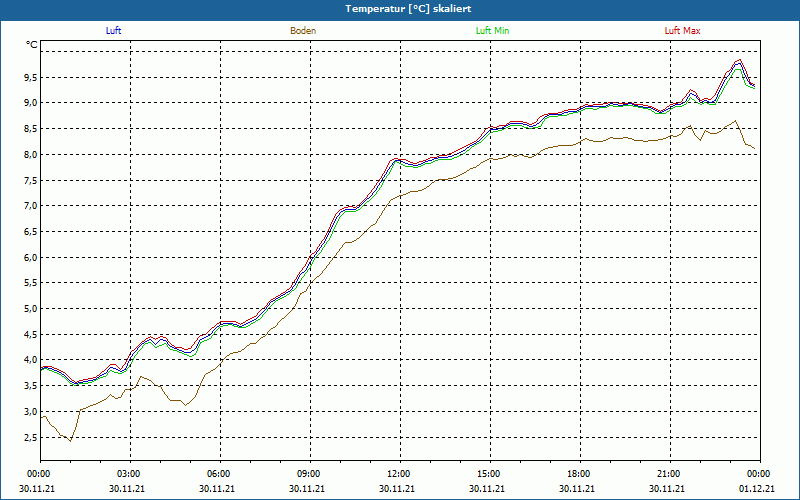Click the 2,5 y-axis value
Screen dimensions: 800x500
coord(31,437)
